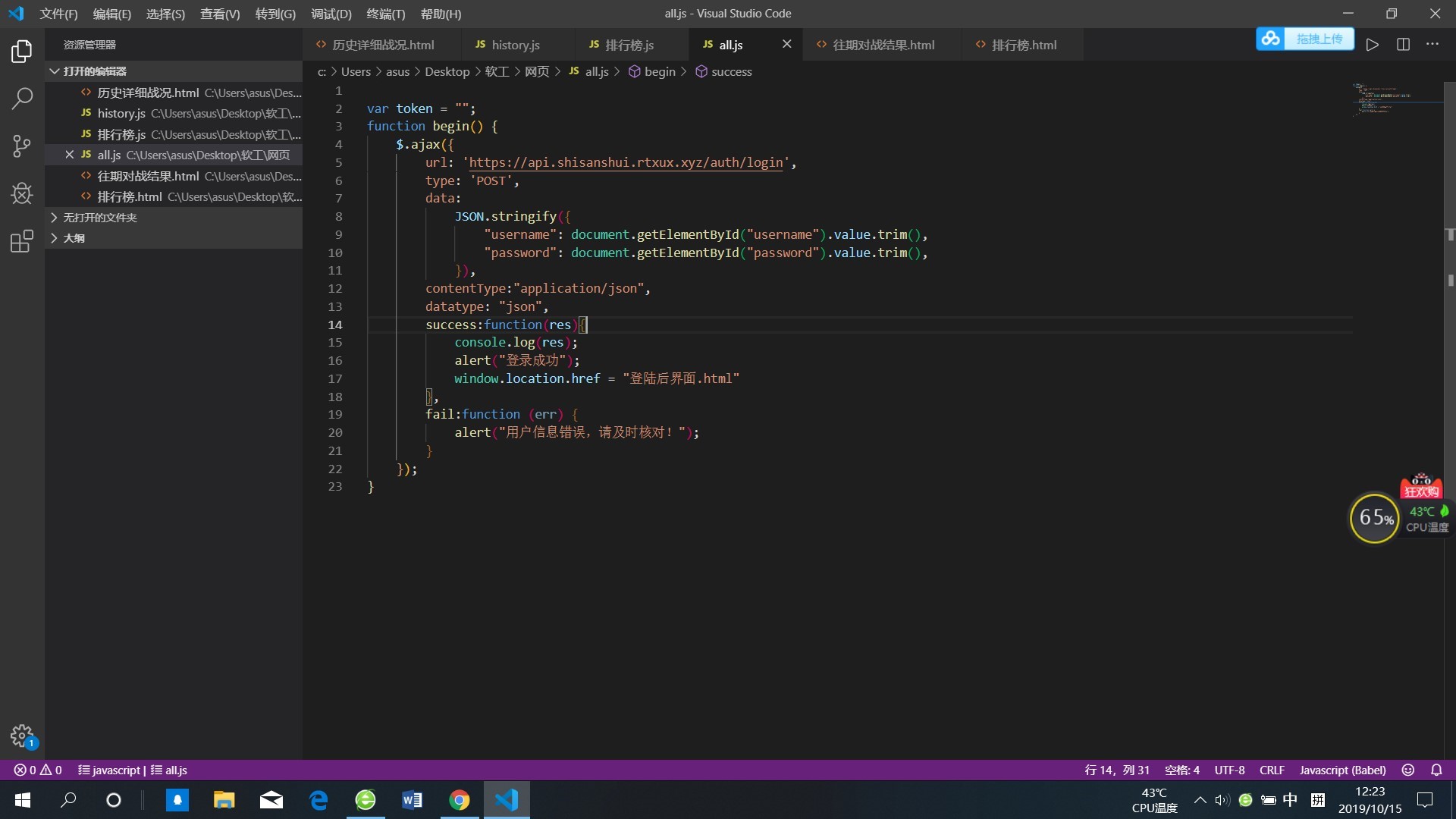Click the Manage gear icon

(x=22, y=735)
